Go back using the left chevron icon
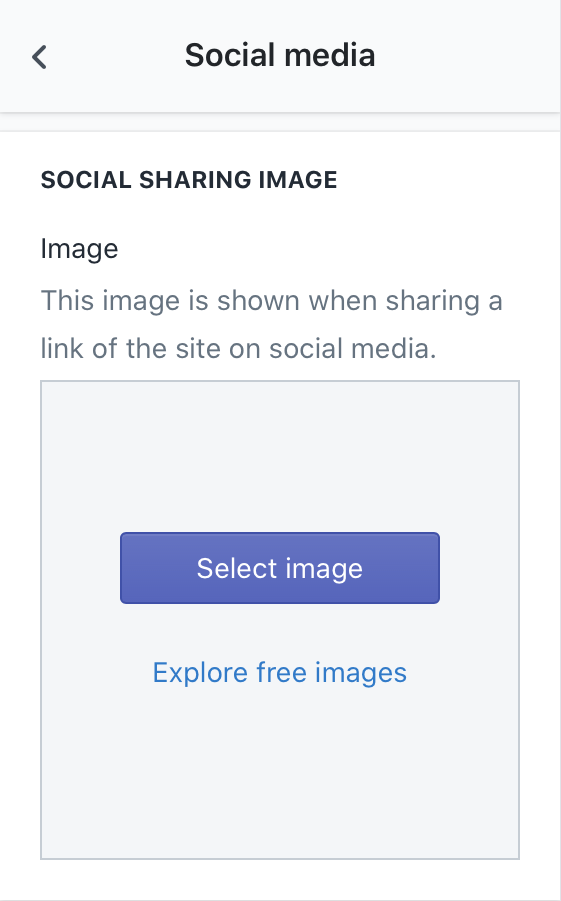The image size is (561, 901). click(39, 57)
